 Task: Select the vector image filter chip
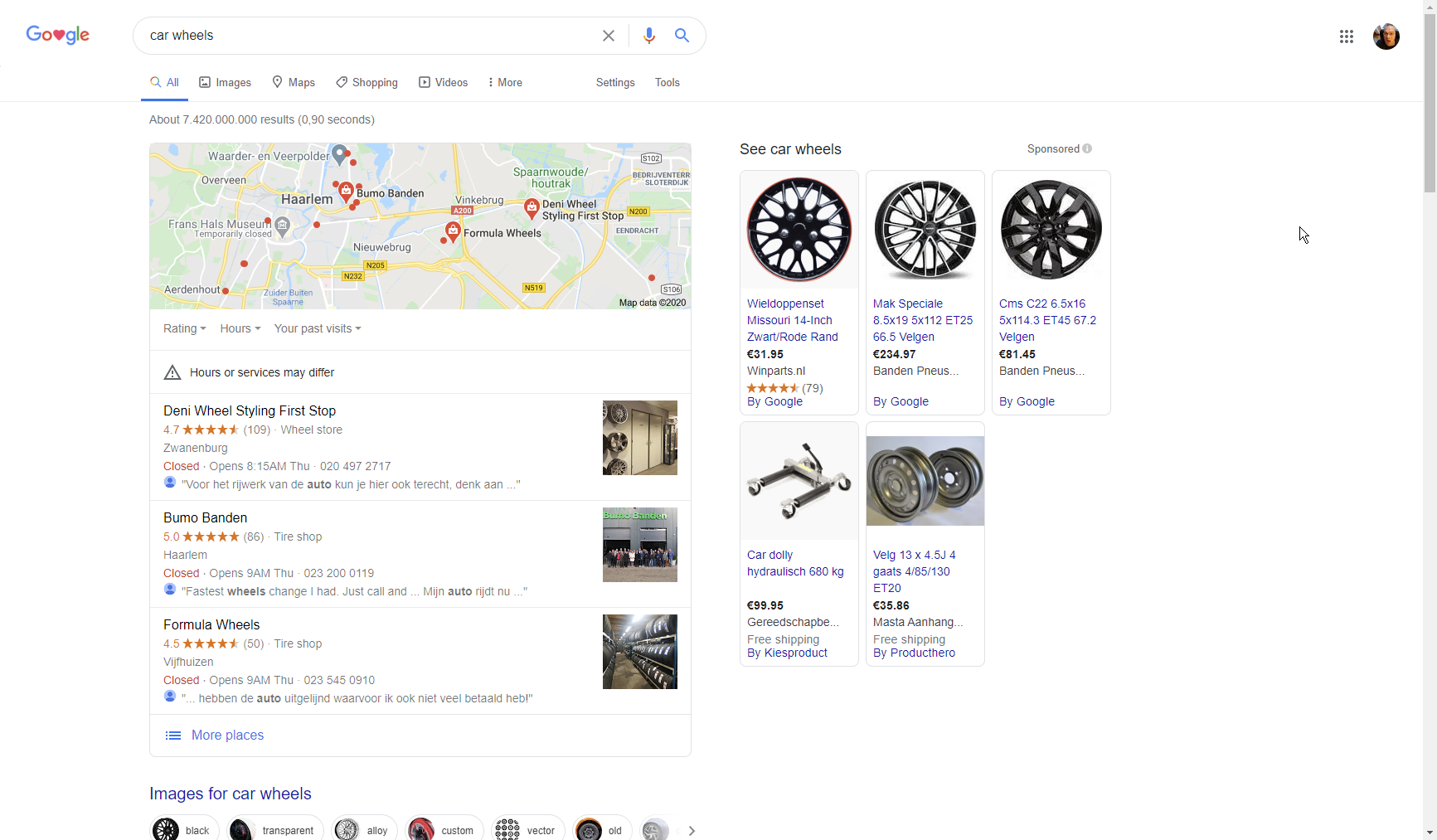click(x=527, y=829)
